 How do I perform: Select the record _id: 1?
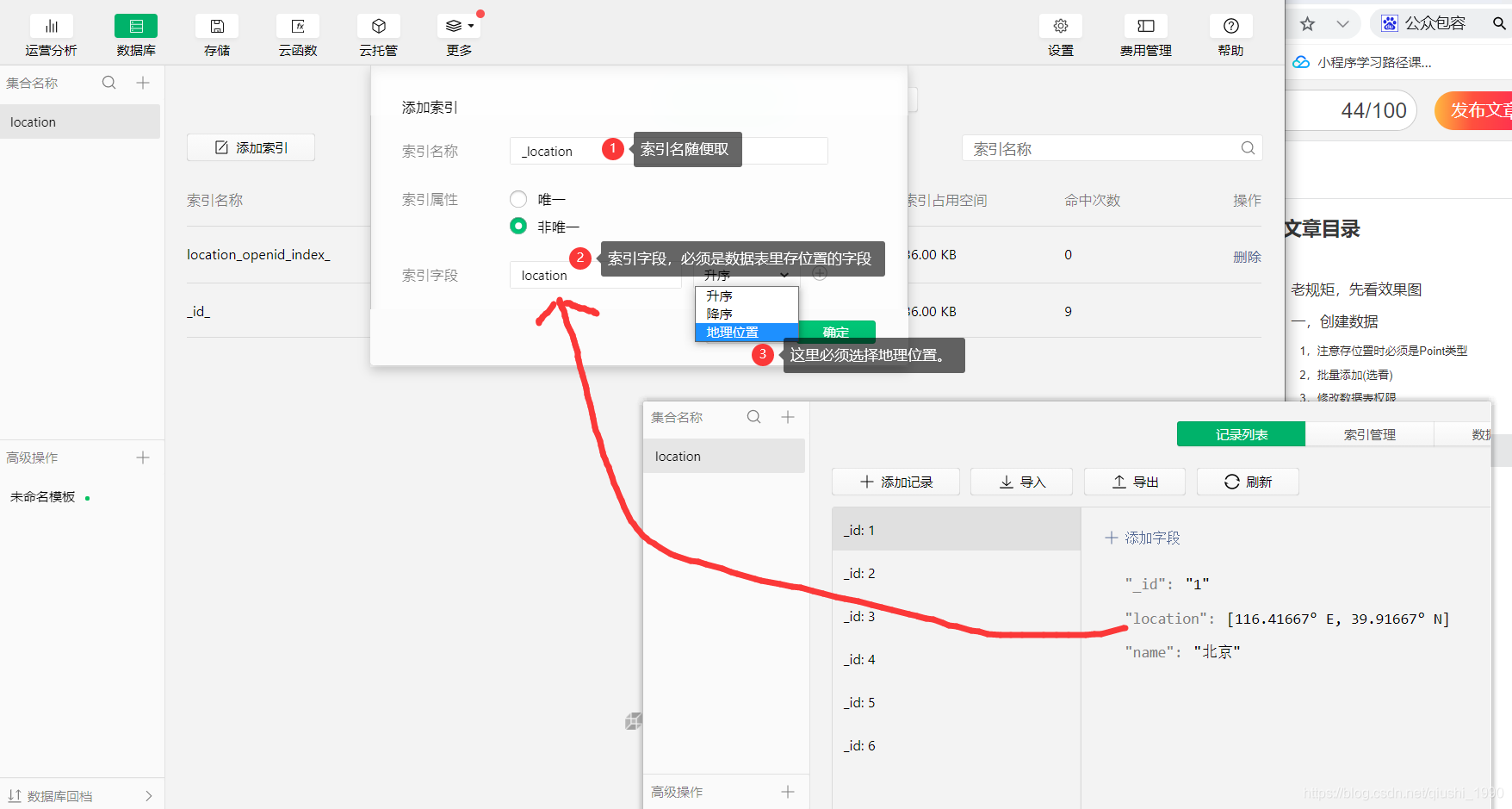[957, 529]
